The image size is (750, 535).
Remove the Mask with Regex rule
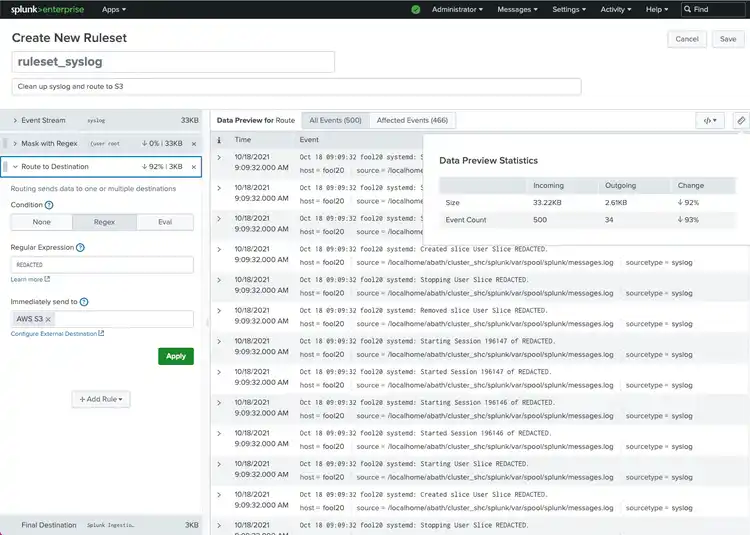pyautogui.click(x=194, y=143)
